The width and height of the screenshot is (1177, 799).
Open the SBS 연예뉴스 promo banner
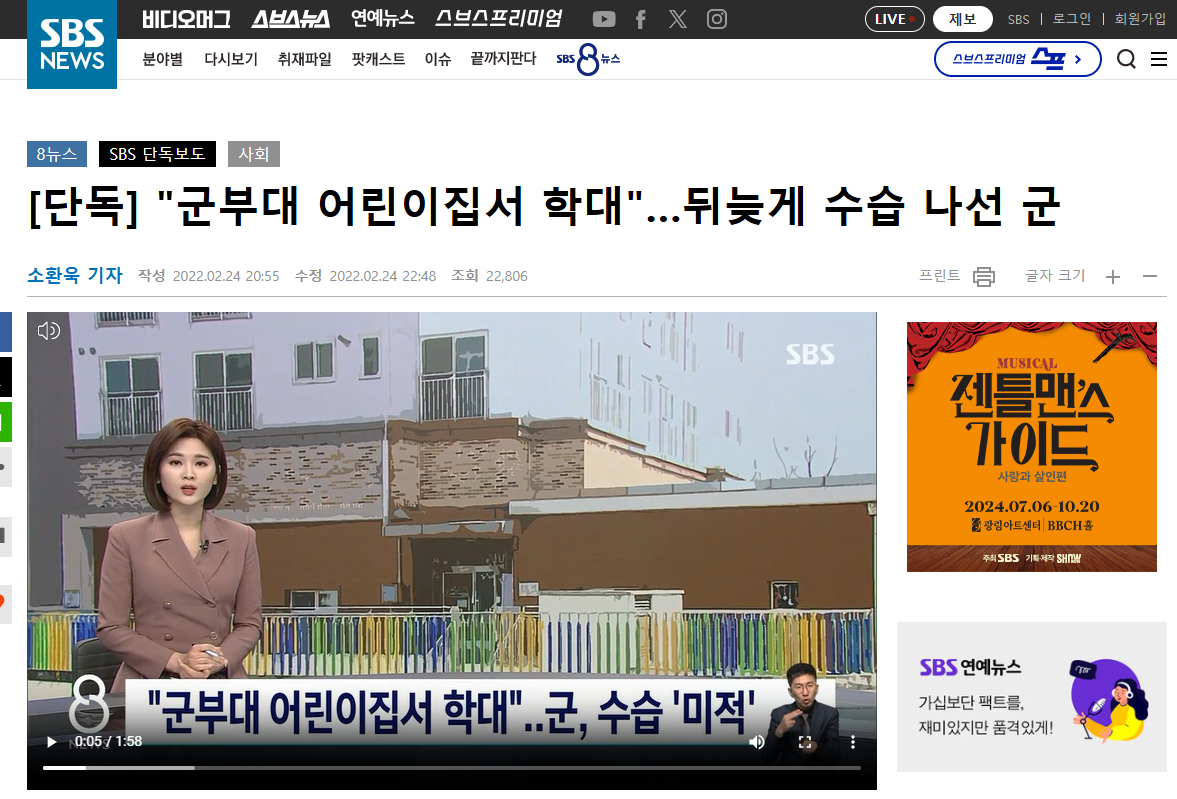(1031, 697)
